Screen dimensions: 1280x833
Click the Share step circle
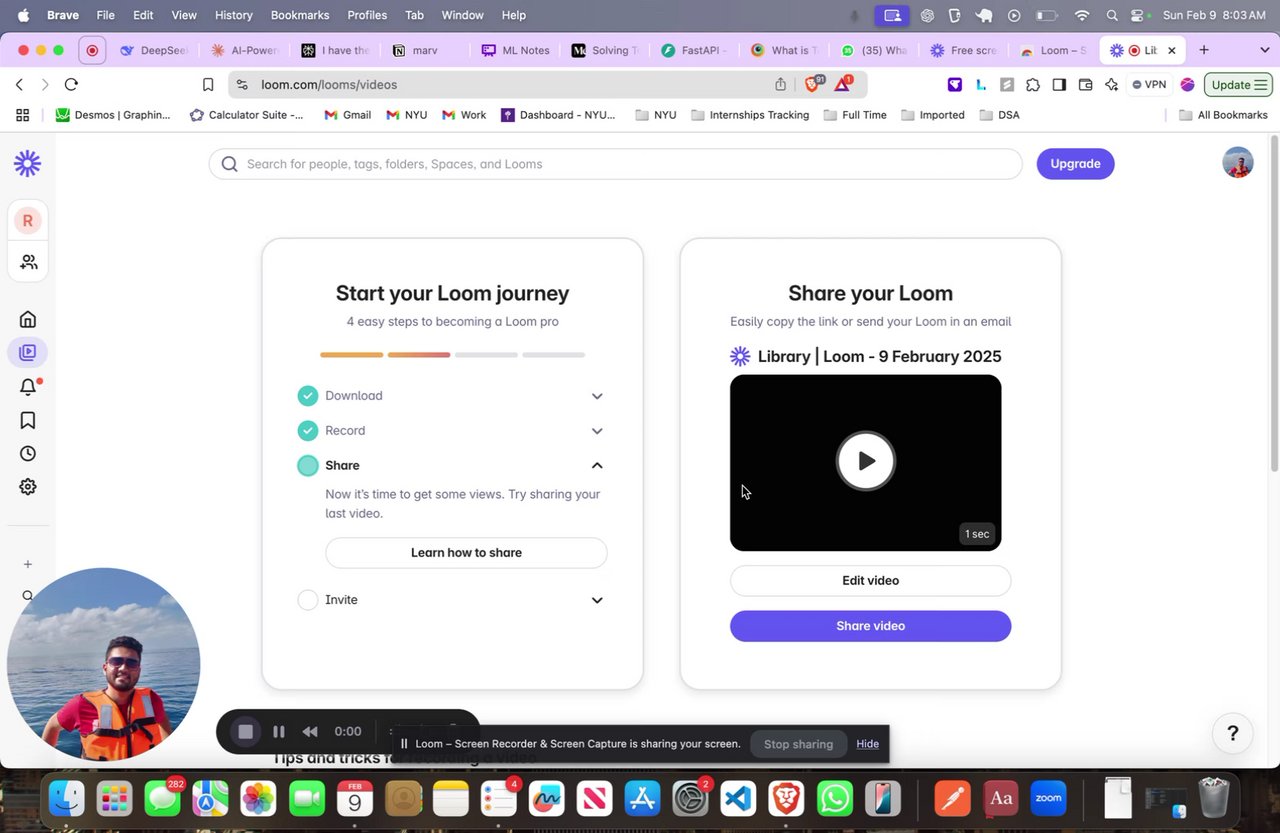pyautogui.click(x=308, y=466)
